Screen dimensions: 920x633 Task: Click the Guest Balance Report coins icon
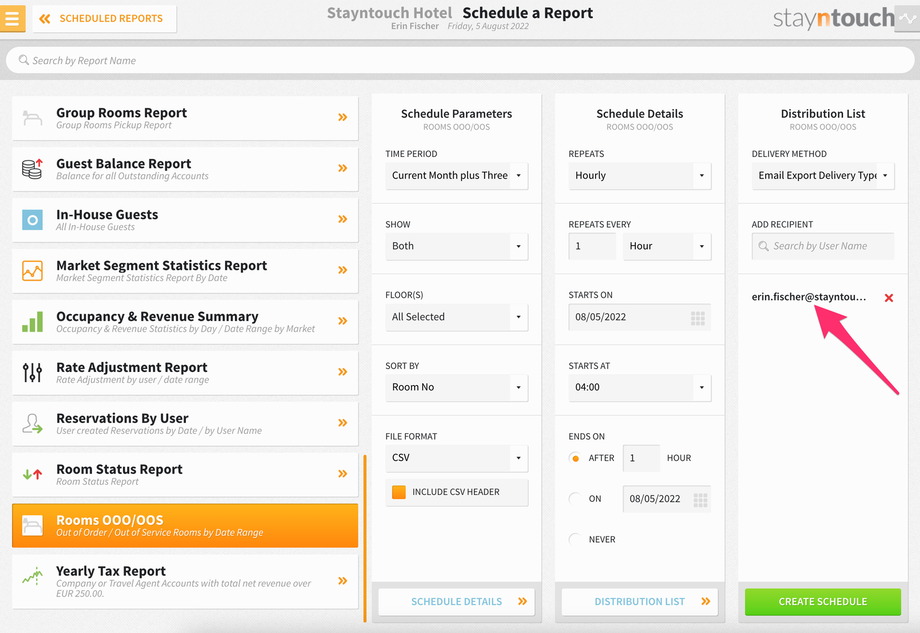[32, 169]
